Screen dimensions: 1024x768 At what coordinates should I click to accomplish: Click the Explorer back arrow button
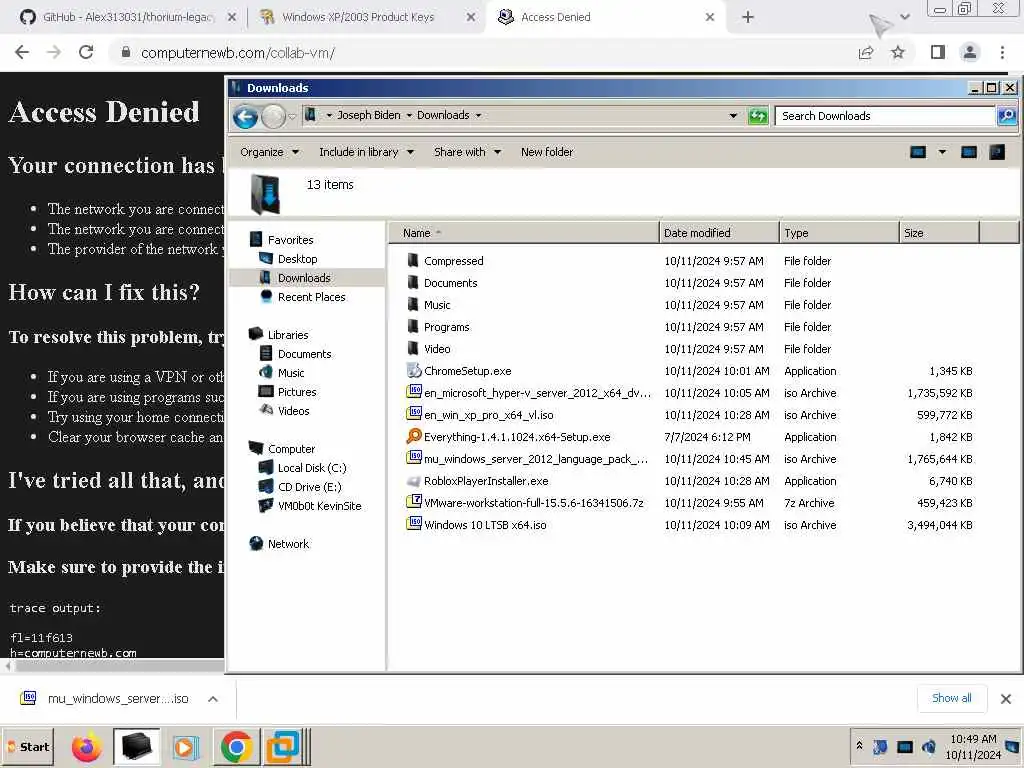point(246,117)
